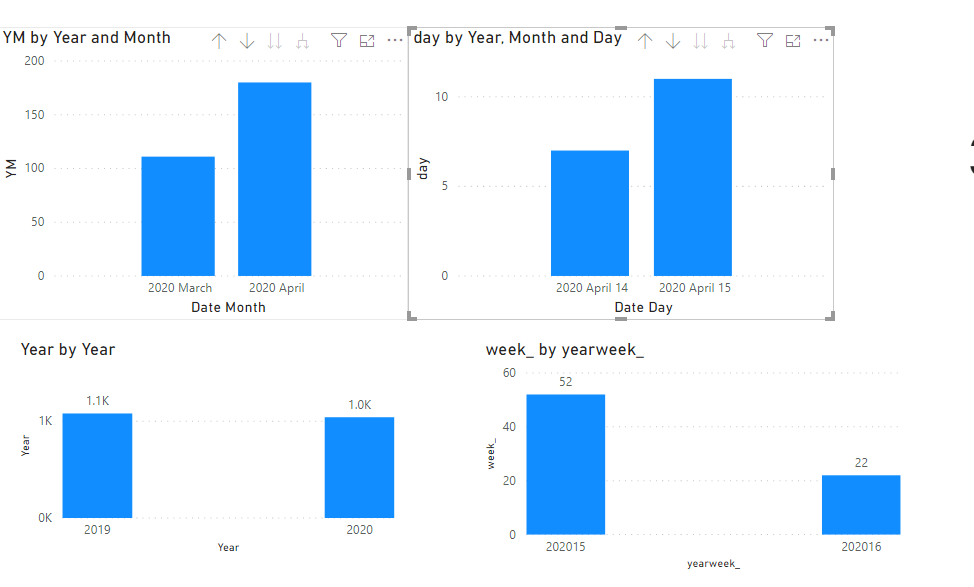Open more options for day chart
Viewport: 974px width, 587px height.
coord(821,40)
